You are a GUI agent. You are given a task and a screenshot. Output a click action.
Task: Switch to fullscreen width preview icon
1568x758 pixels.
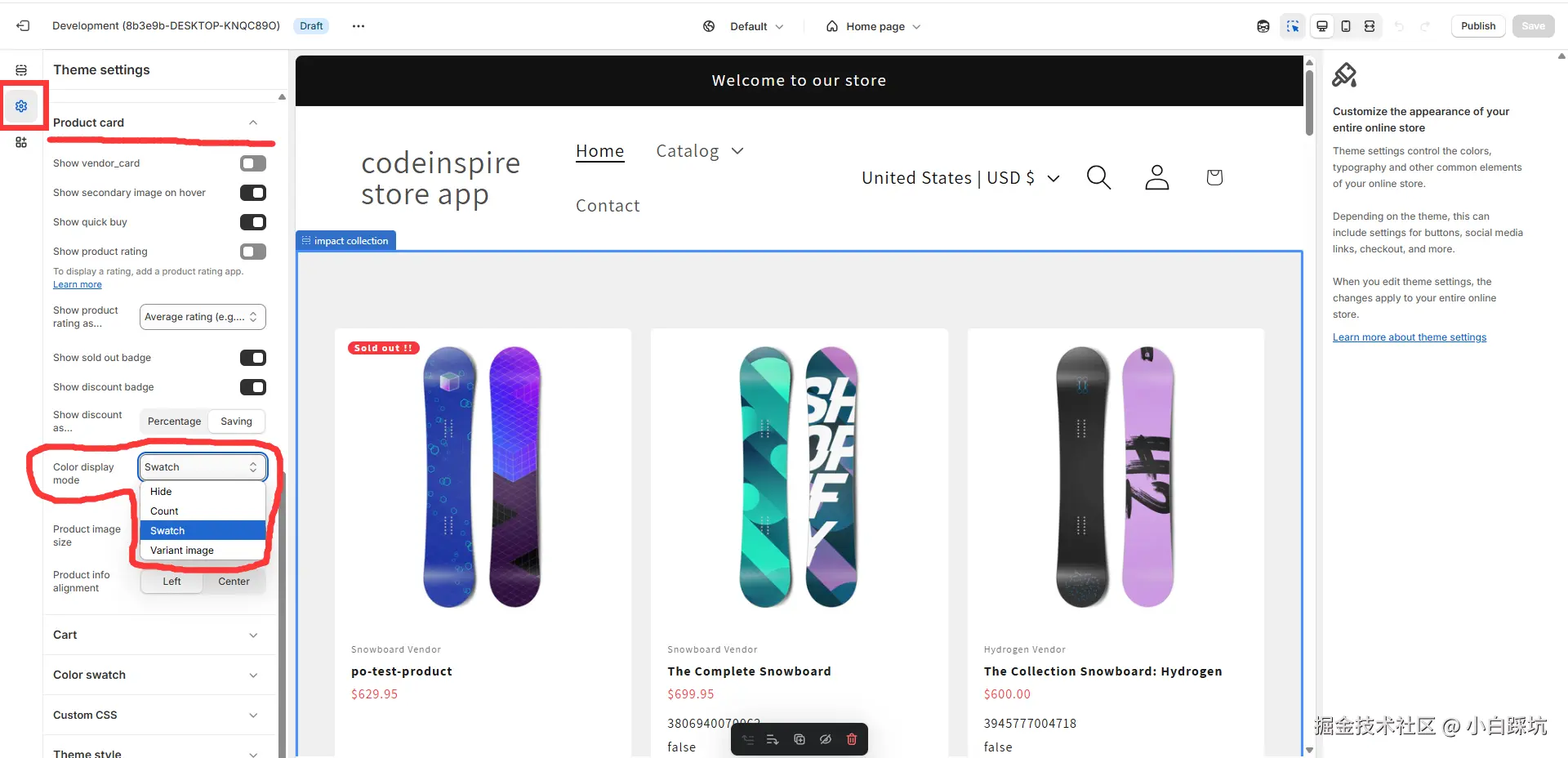click(1370, 26)
